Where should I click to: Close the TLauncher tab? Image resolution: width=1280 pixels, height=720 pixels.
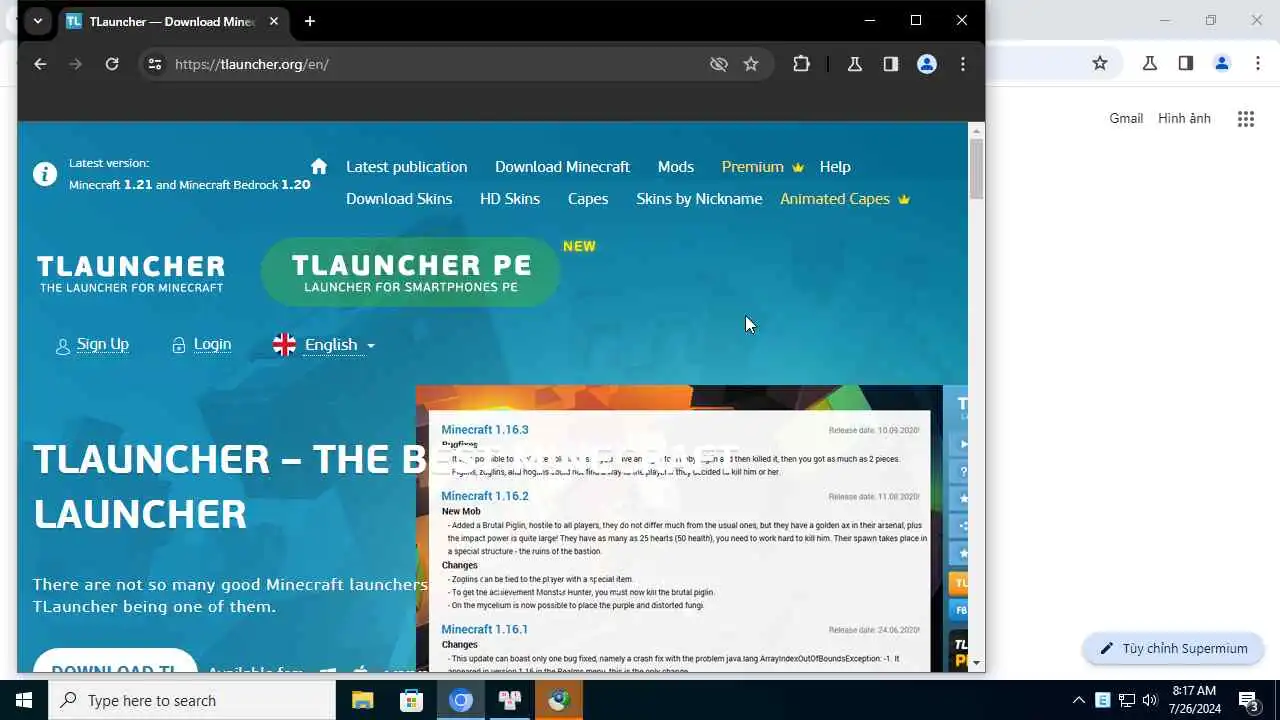pos(274,21)
